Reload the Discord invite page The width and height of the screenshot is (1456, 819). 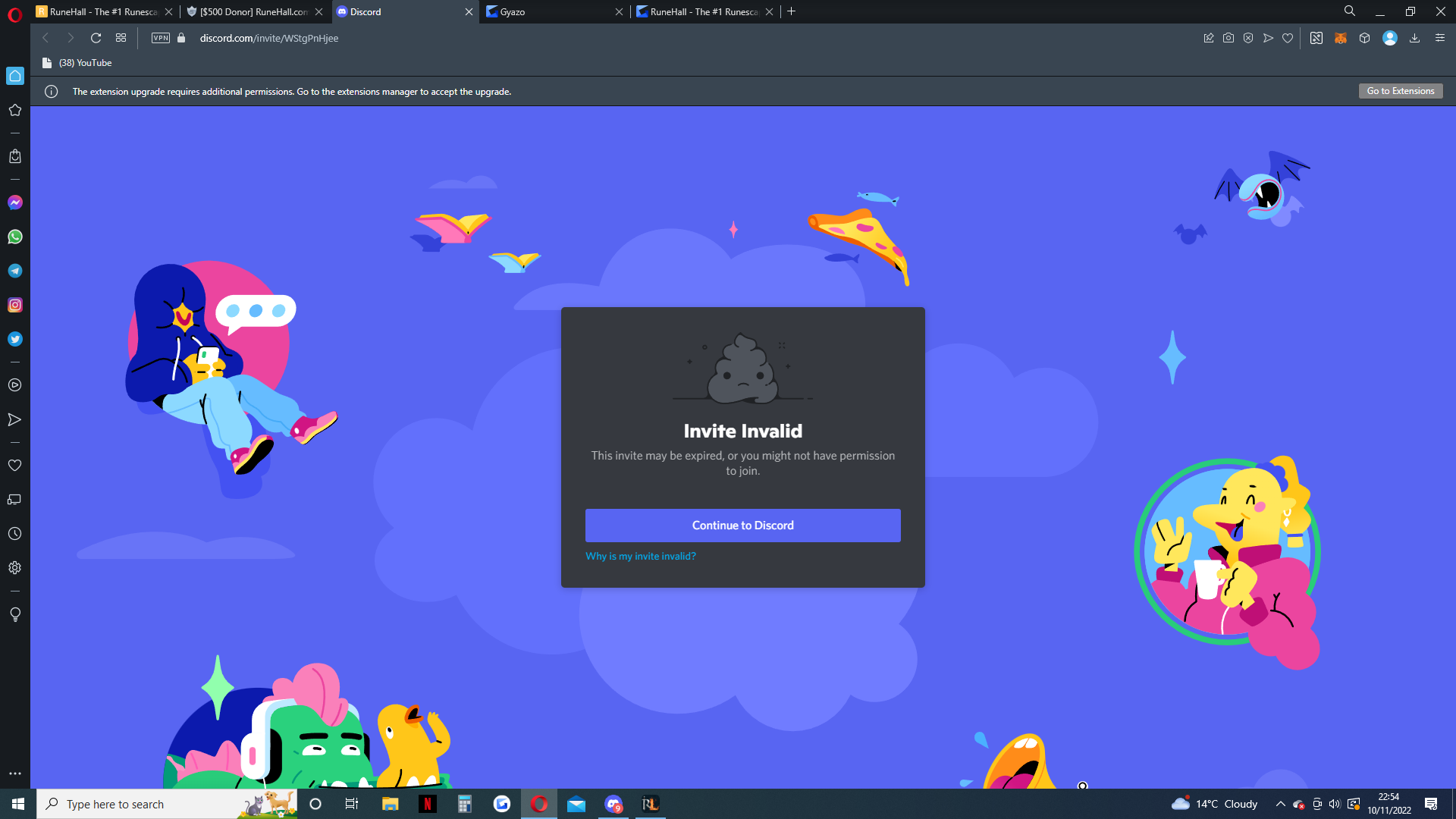96,38
